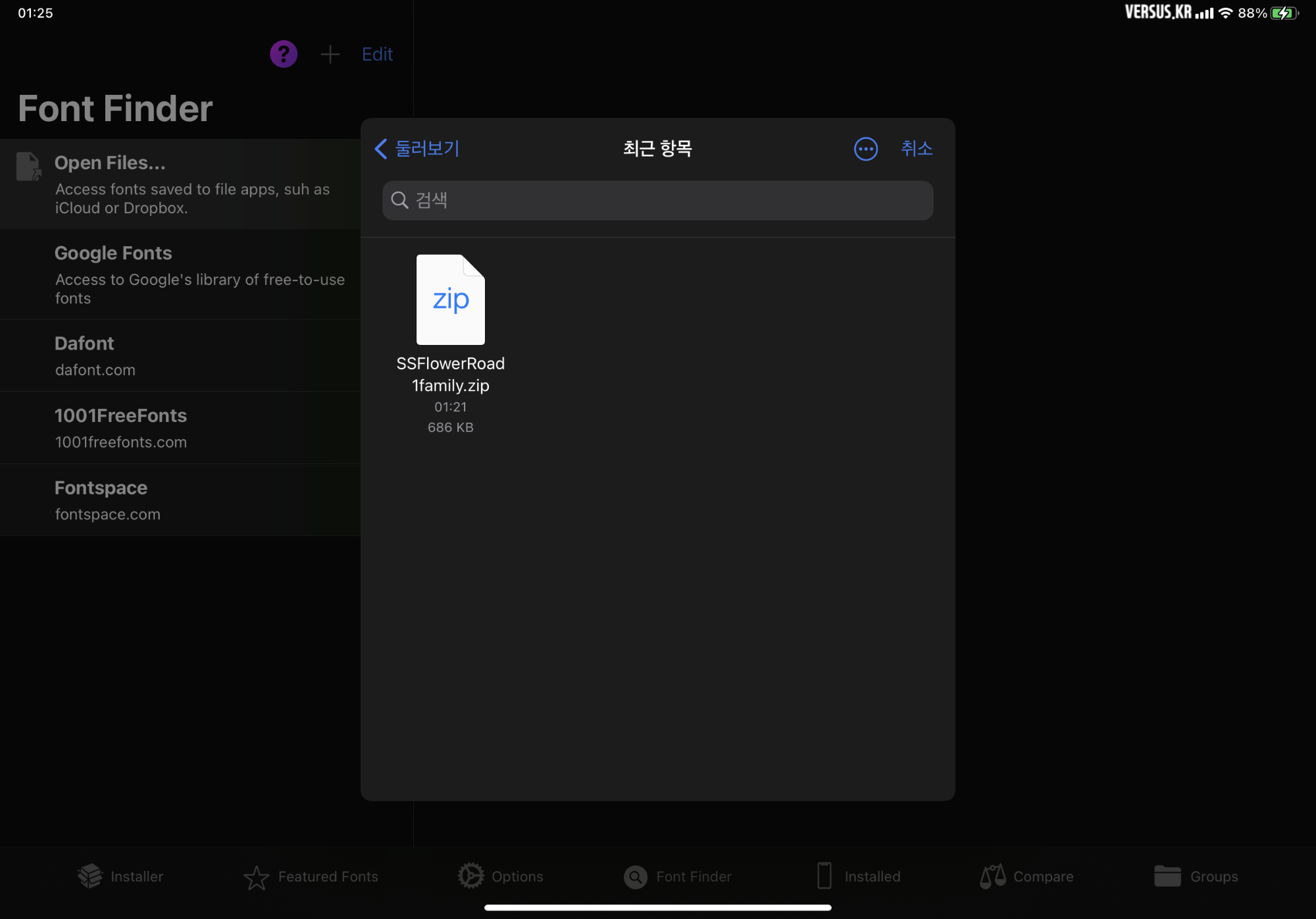Screen dimensions: 1316x919
Task: Tap the Open Files document icon
Action: point(28,167)
